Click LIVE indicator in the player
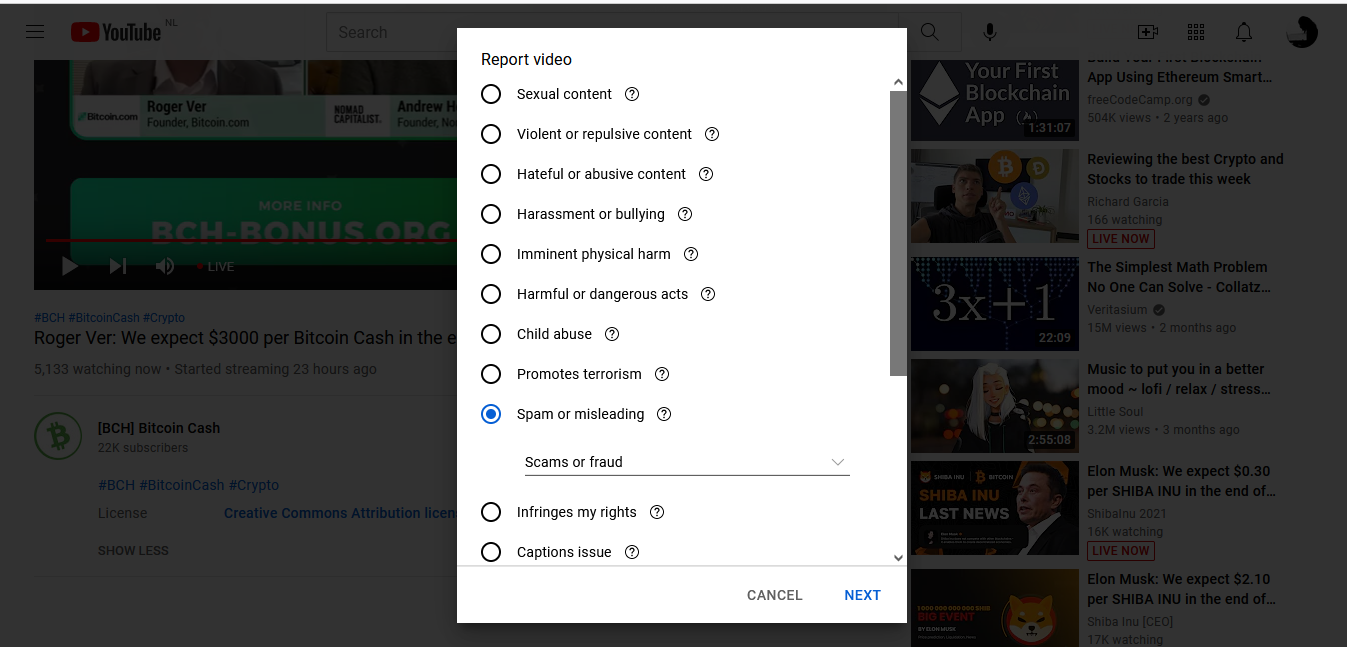 coord(215,267)
